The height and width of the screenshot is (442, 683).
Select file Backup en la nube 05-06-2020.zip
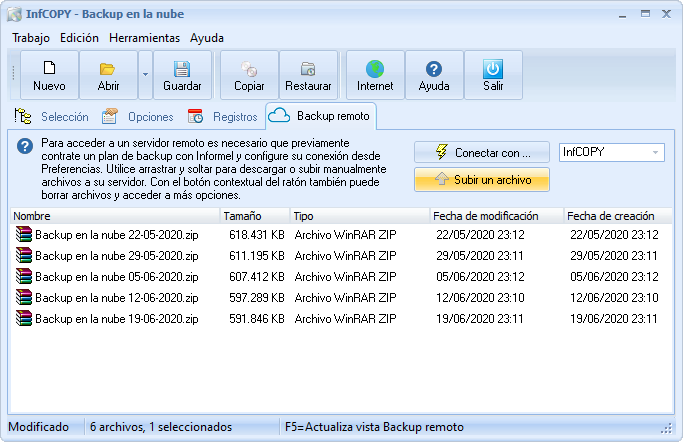[x=117, y=277]
